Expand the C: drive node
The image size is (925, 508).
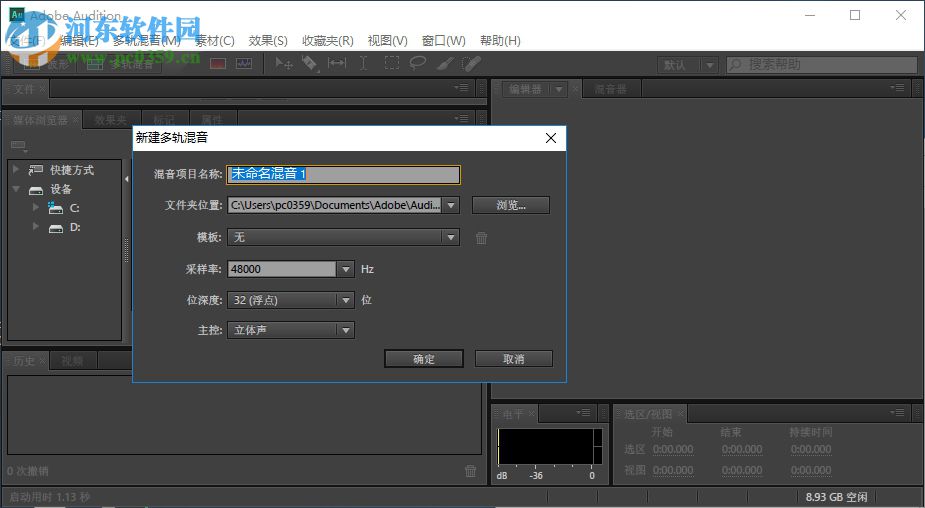35,208
